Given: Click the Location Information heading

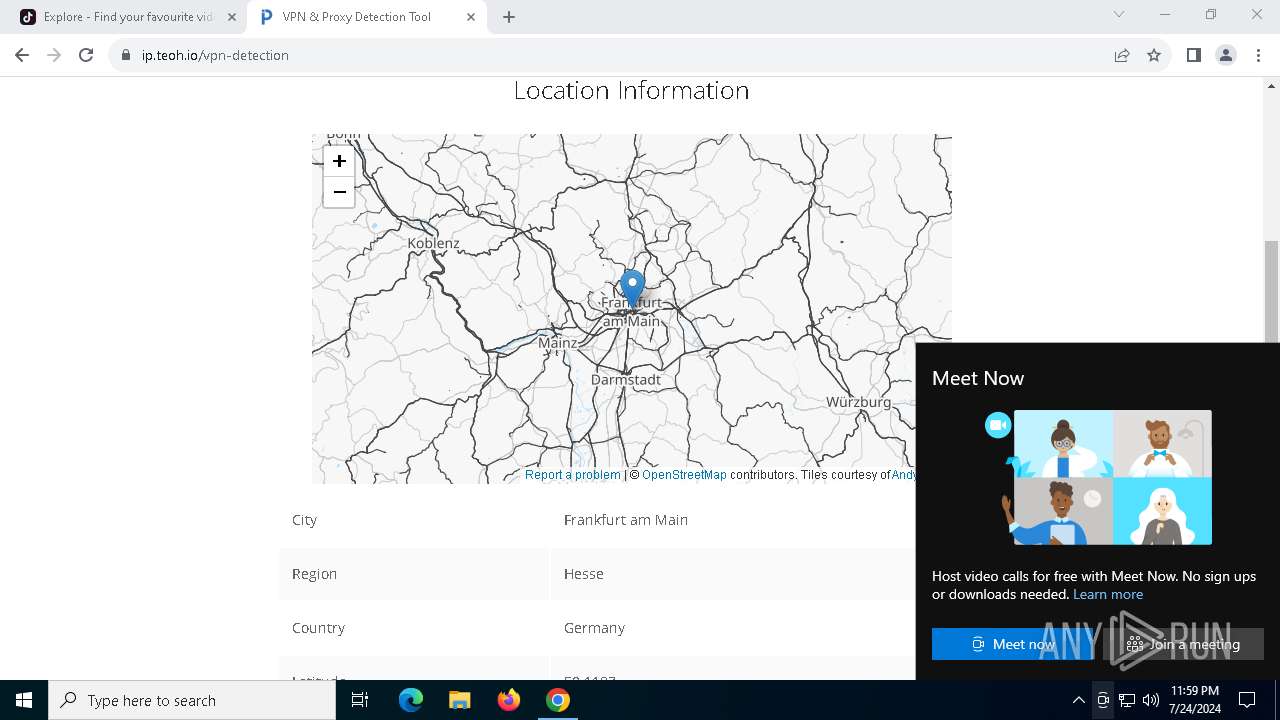Looking at the screenshot, I should tap(631, 90).
